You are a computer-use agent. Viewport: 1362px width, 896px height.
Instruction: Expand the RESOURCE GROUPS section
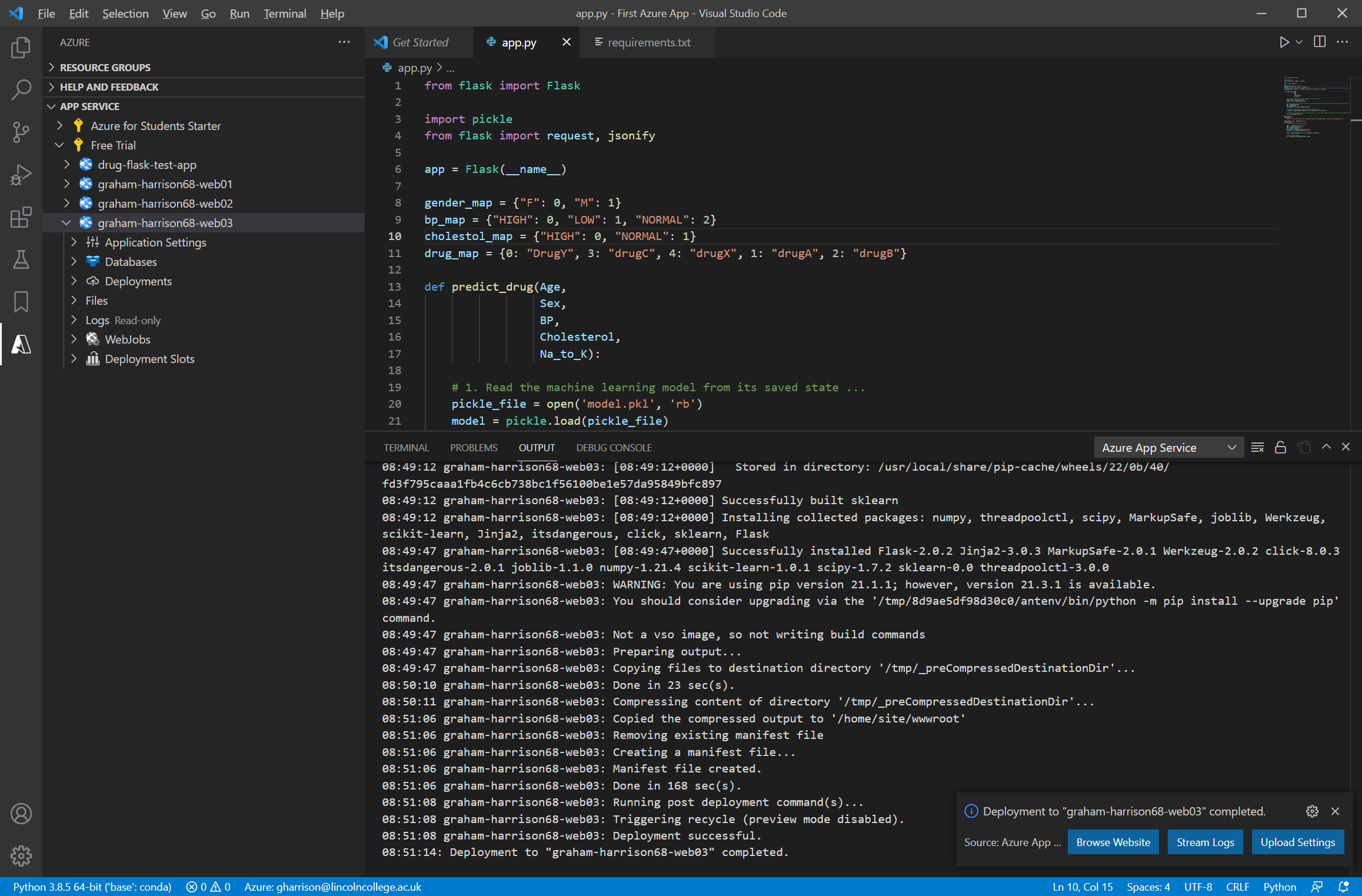pyautogui.click(x=105, y=68)
